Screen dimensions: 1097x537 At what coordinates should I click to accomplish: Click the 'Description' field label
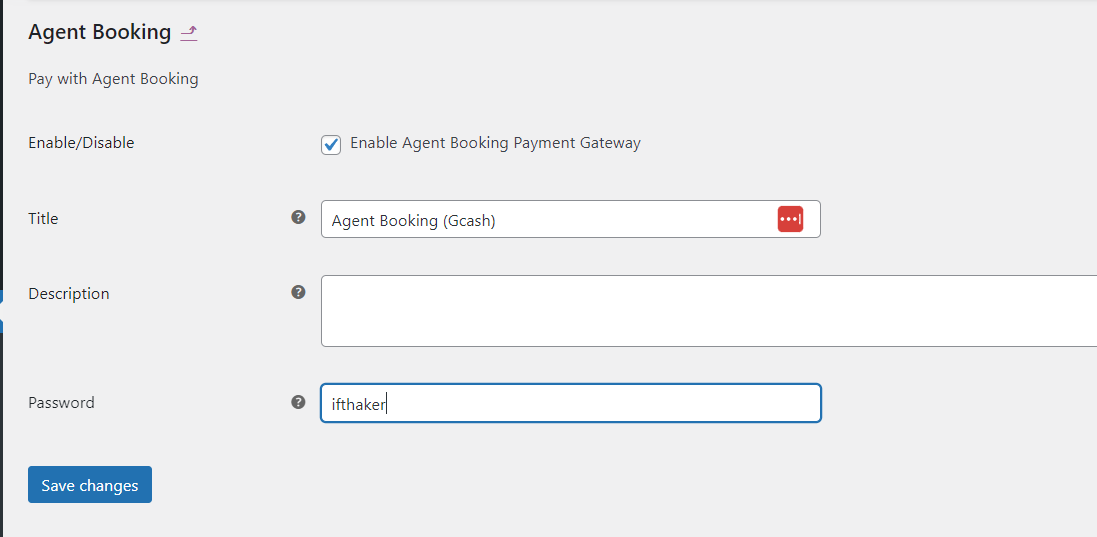click(69, 294)
